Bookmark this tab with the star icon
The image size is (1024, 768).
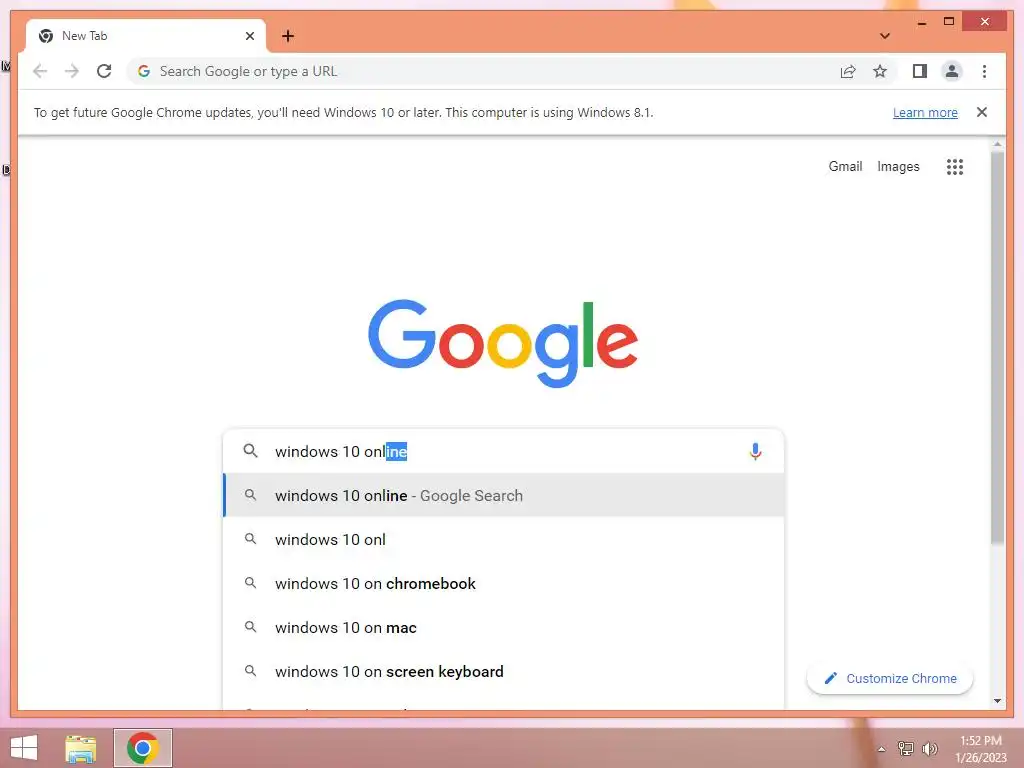(x=880, y=71)
